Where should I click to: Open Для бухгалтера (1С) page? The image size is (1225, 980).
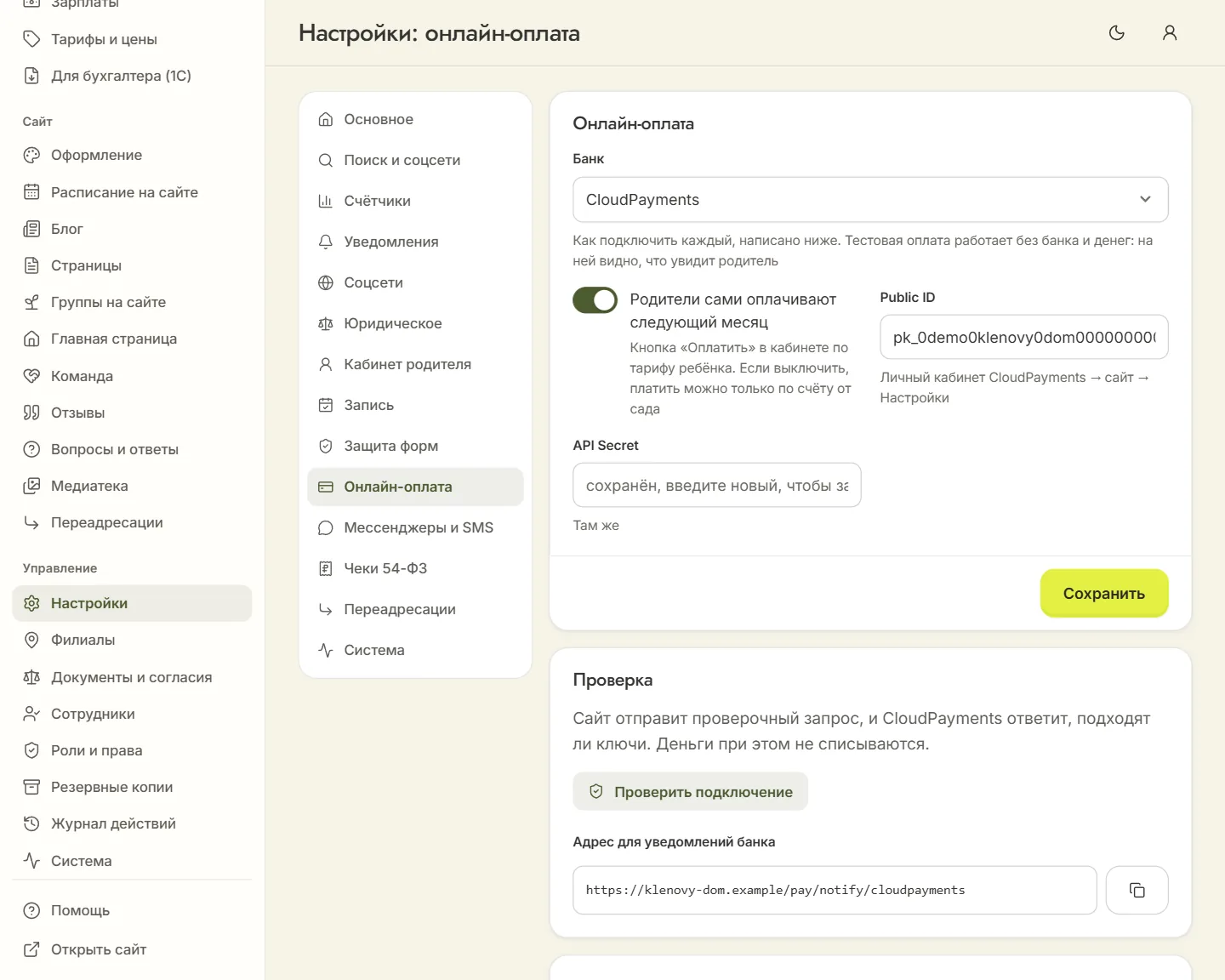(x=132, y=76)
